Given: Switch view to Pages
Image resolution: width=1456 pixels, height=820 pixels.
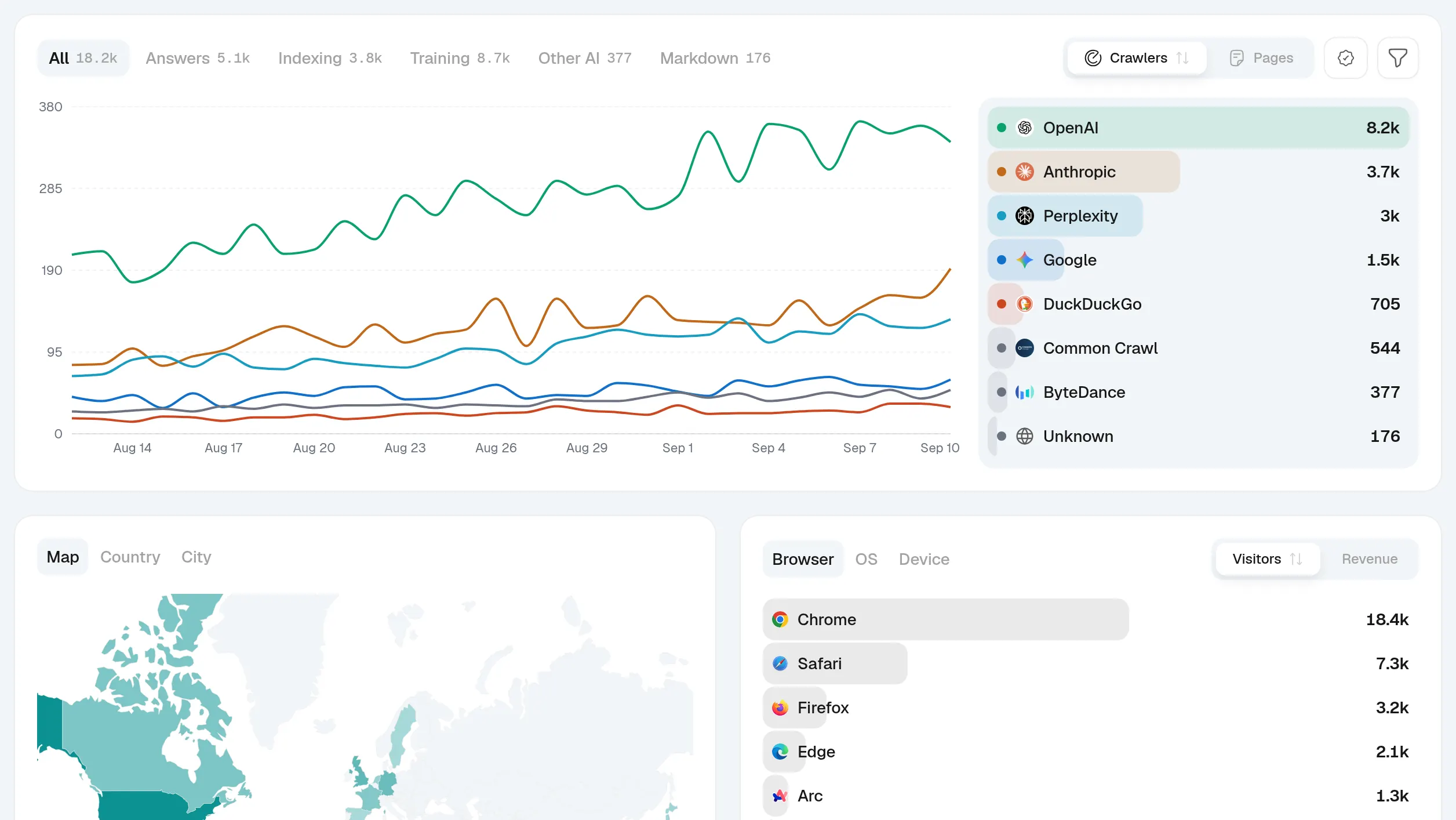Looking at the screenshot, I should [x=1261, y=58].
